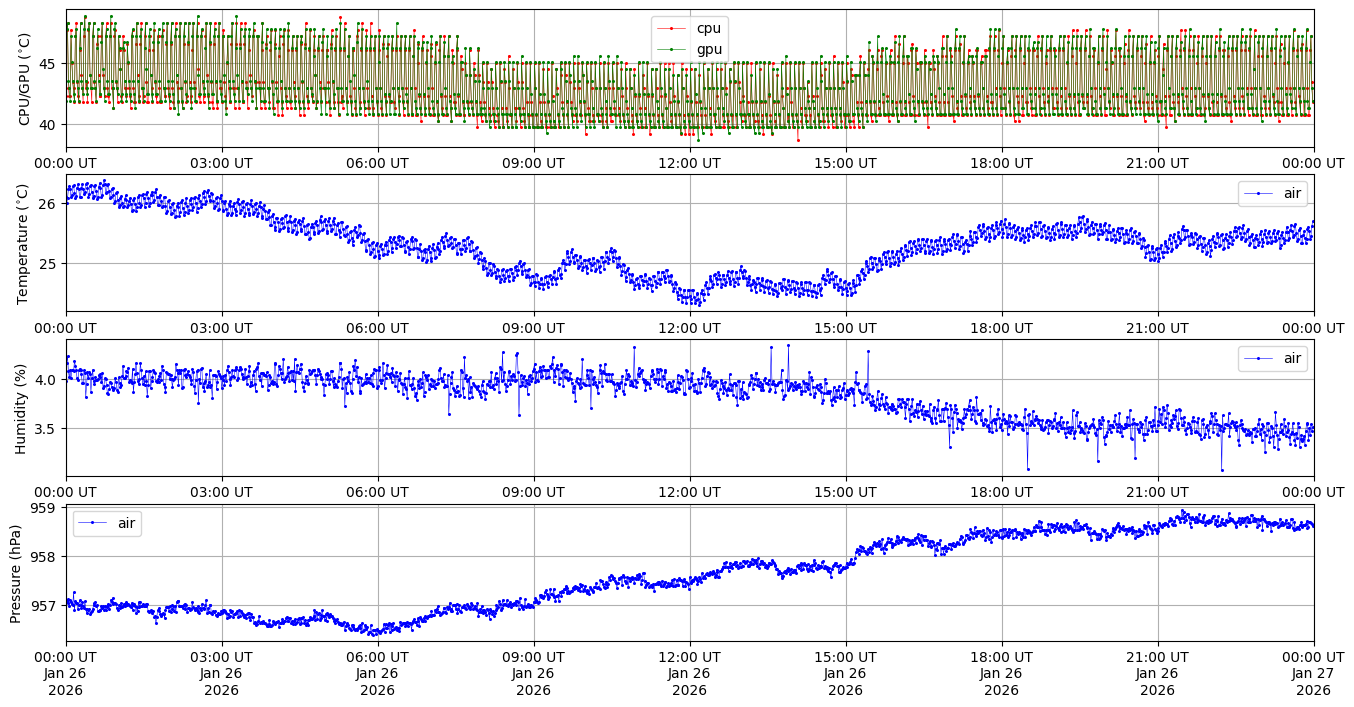Click 18:00 UT tick under the Humidity plot
The image size is (1354, 707).
click(x=1001, y=492)
